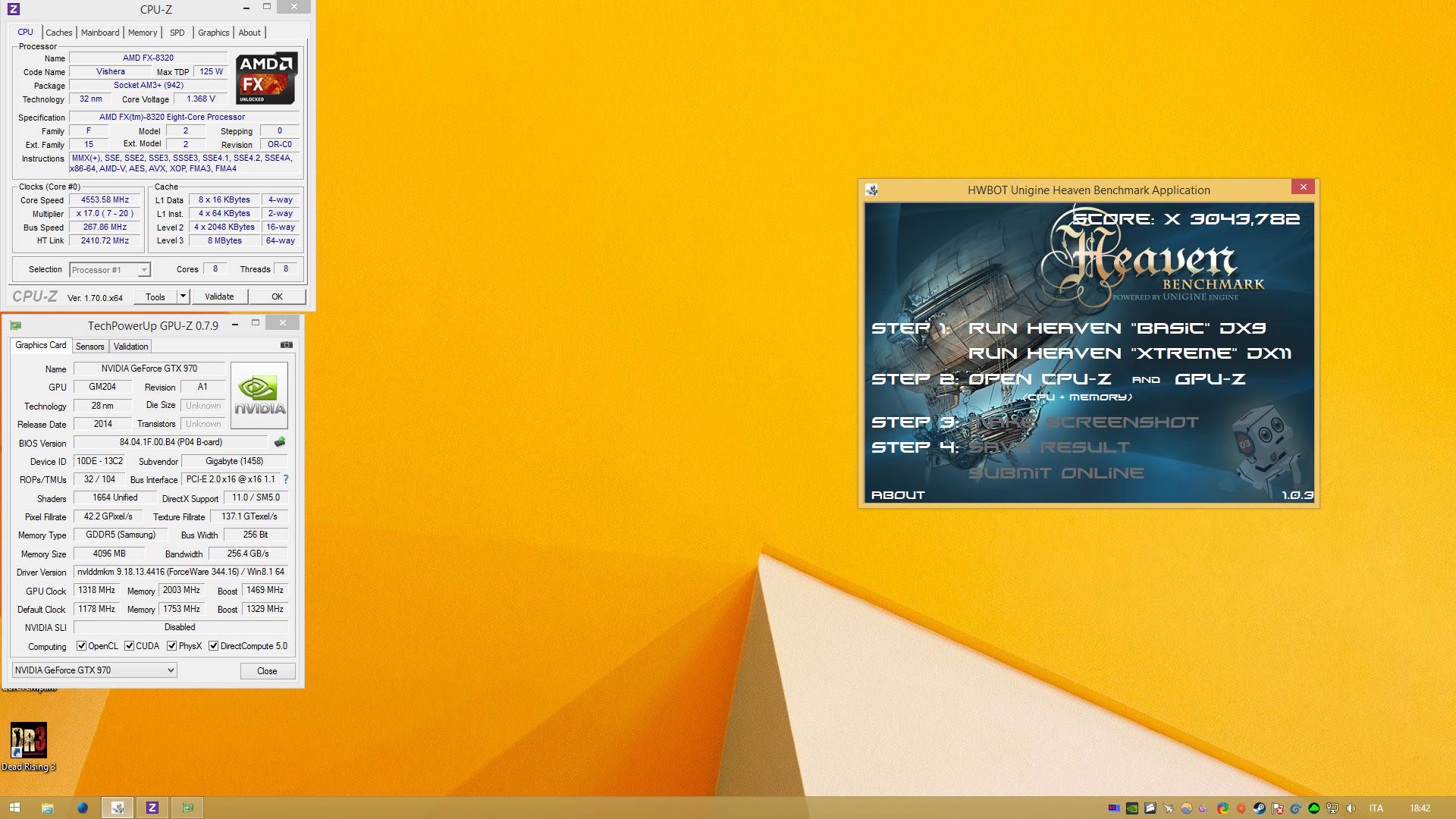The width and height of the screenshot is (1456, 819).
Task: Open the Graphics tab in CPU-Z
Action: 213,33
